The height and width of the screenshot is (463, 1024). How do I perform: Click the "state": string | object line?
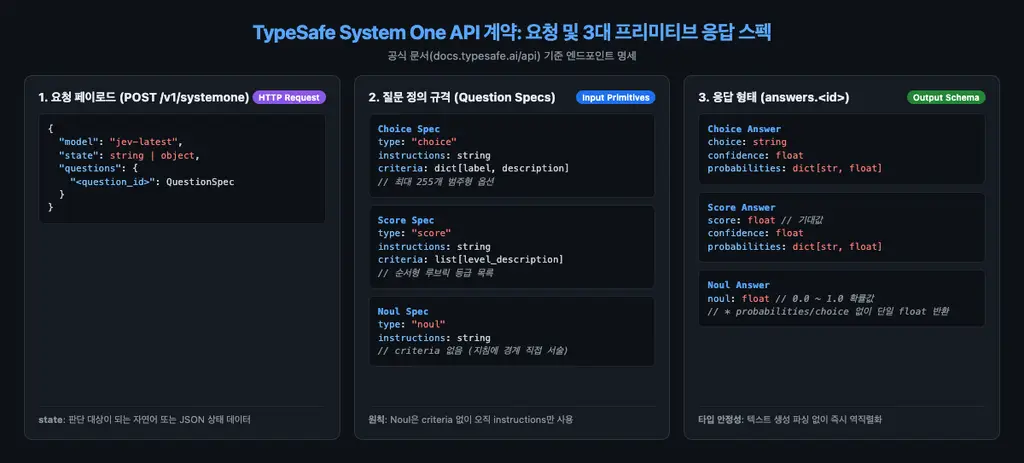[128, 155]
